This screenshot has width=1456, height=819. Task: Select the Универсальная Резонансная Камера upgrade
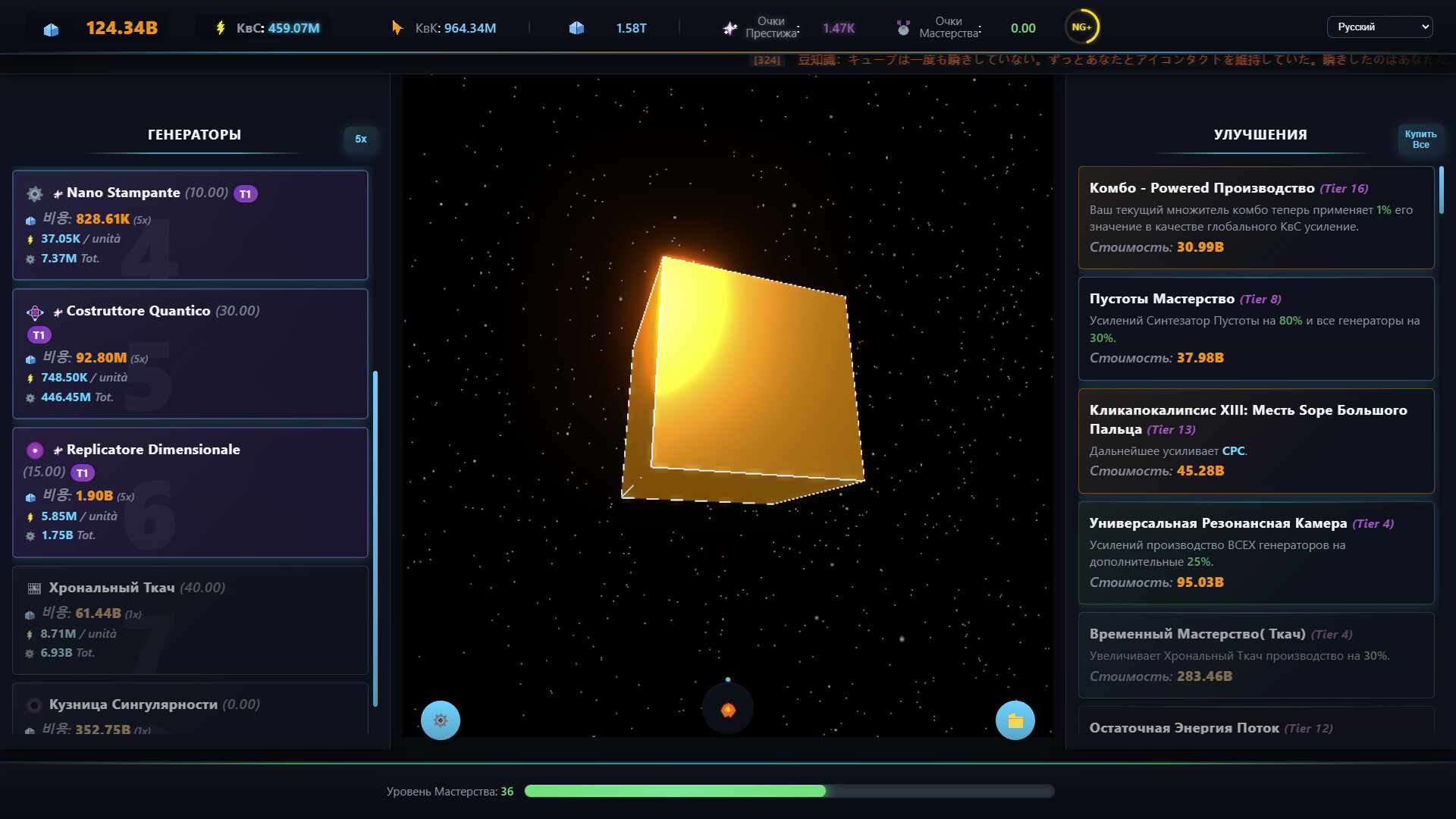(1255, 553)
